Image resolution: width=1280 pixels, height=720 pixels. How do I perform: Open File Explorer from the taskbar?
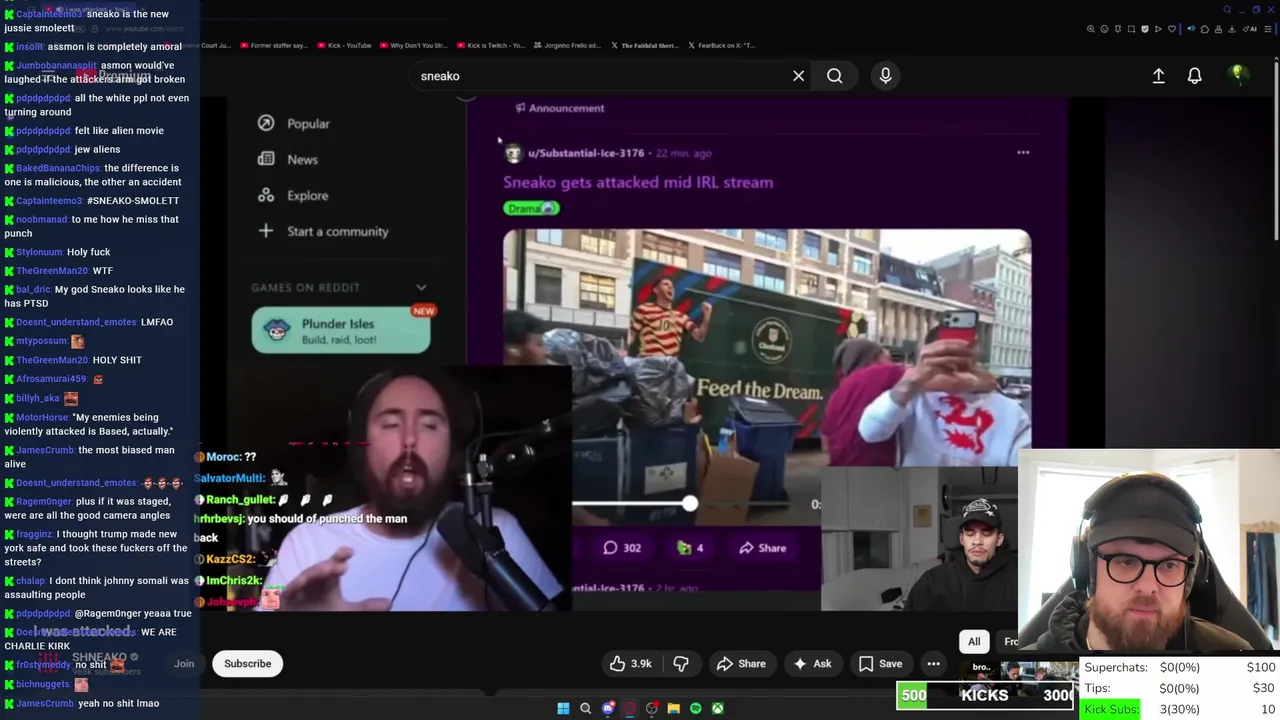[673, 709]
